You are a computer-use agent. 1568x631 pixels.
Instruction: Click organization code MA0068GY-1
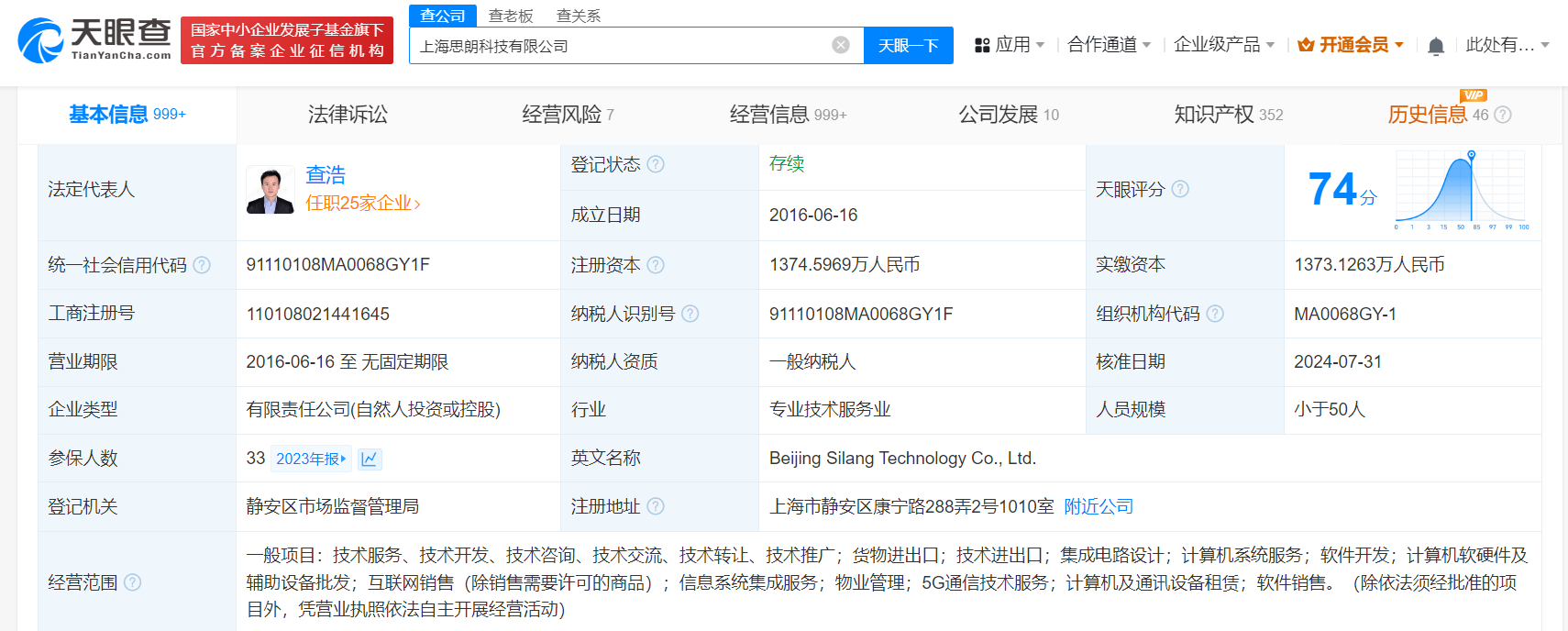[1345, 314]
